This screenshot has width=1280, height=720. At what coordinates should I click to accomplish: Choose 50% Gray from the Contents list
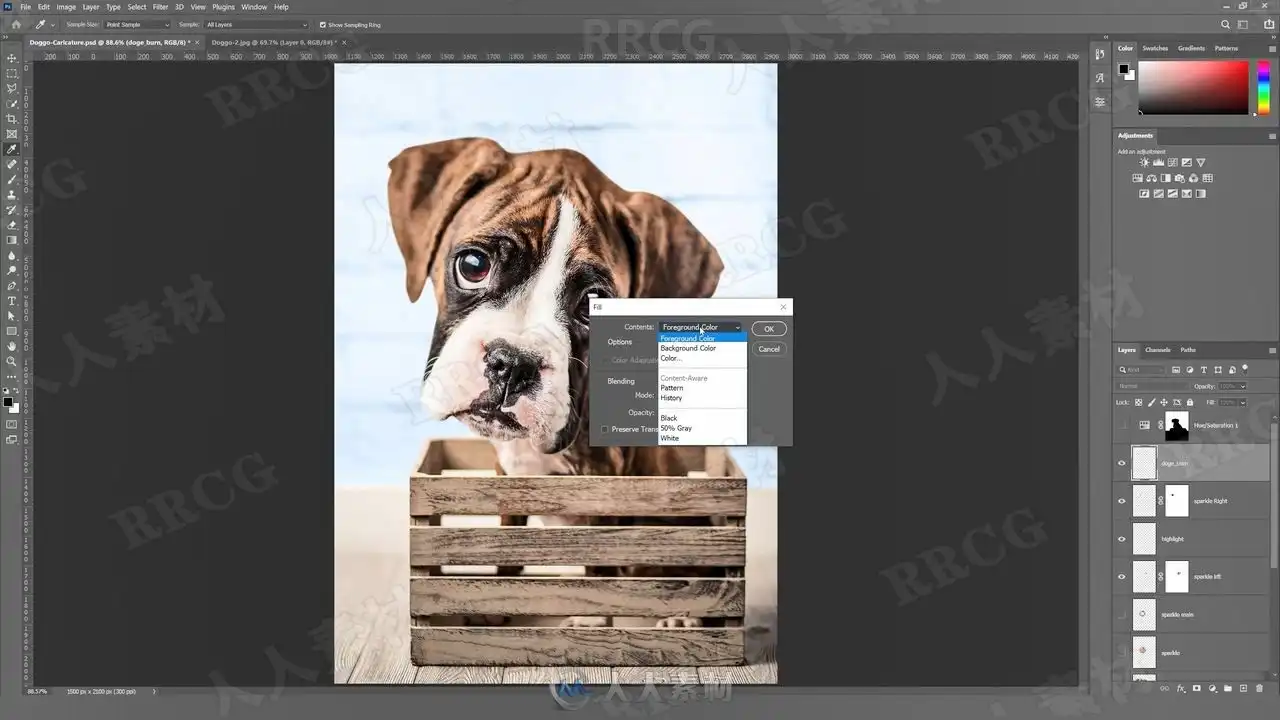(x=702, y=428)
